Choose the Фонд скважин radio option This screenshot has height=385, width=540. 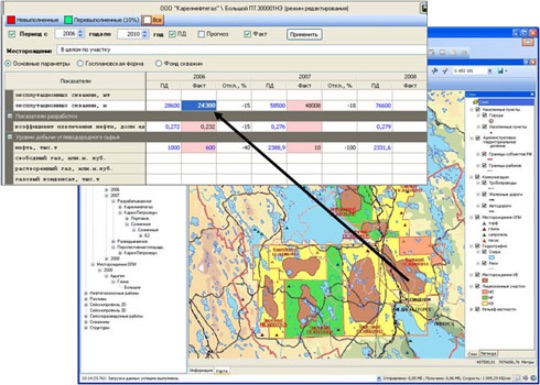point(158,64)
